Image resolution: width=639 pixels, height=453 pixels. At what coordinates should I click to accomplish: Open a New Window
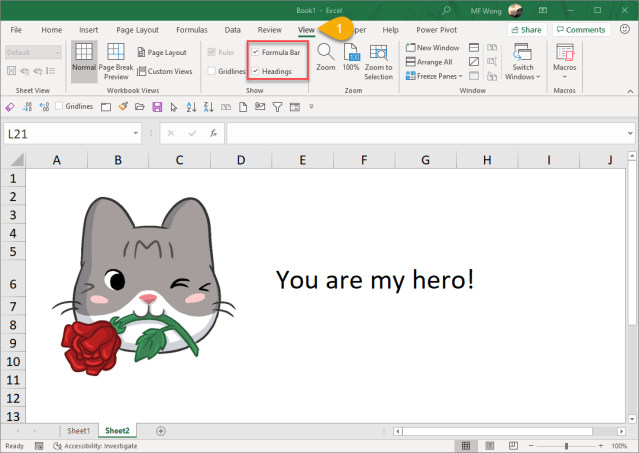pos(432,48)
